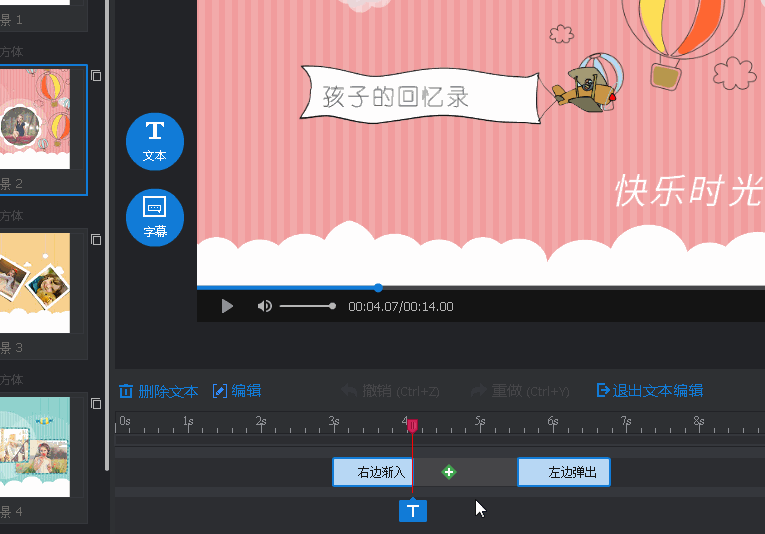Viewport: 765px width, 534px height.
Task: Click the copy icon beside scene 3
Action: point(96,239)
